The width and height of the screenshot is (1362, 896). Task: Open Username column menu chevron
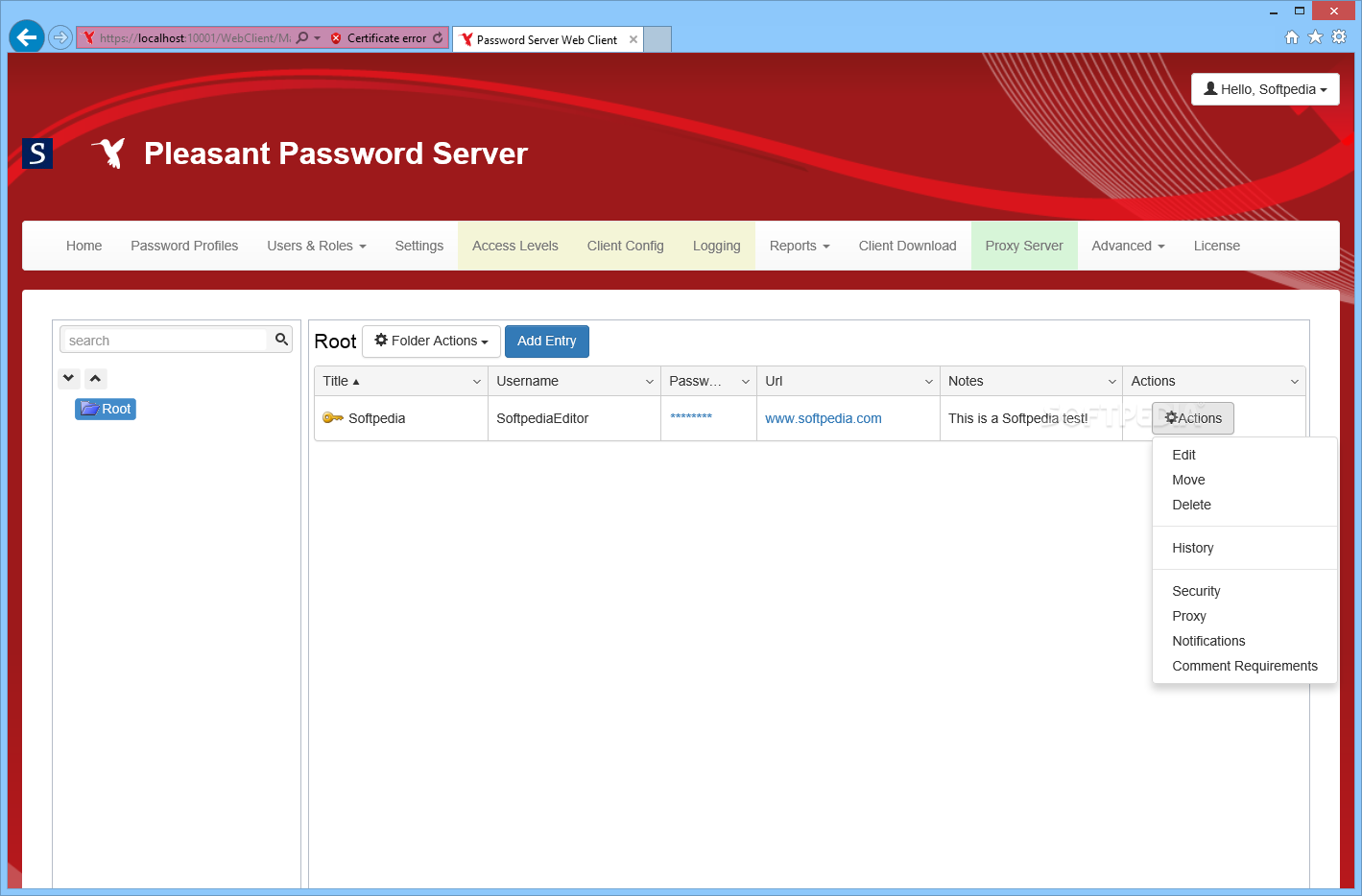click(x=650, y=382)
